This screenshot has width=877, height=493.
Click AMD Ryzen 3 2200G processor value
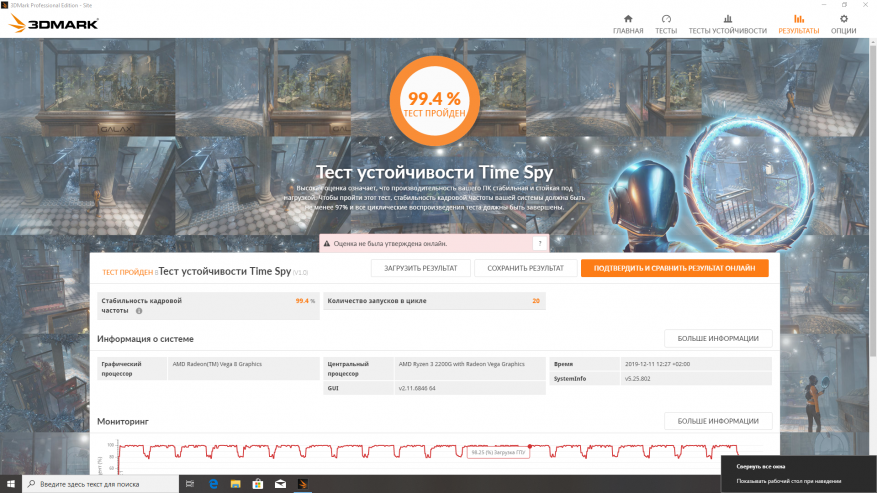(x=461, y=364)
